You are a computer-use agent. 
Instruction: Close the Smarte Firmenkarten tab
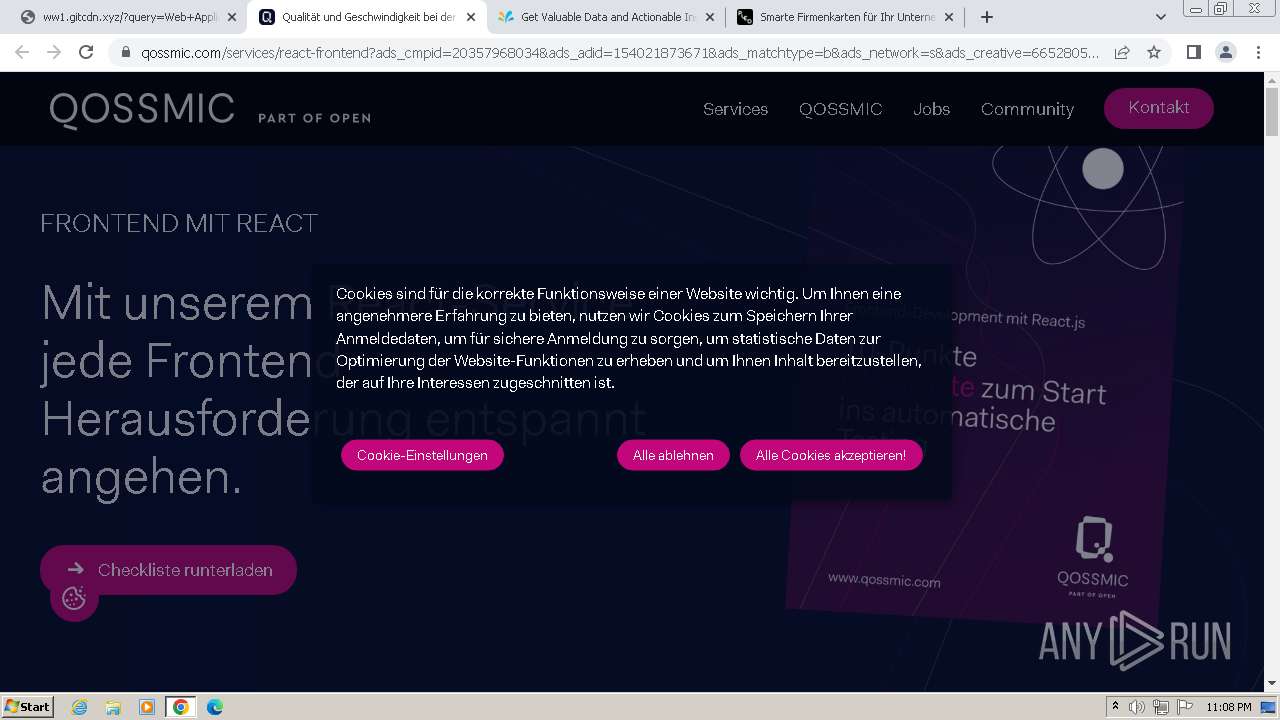(949, 17)
